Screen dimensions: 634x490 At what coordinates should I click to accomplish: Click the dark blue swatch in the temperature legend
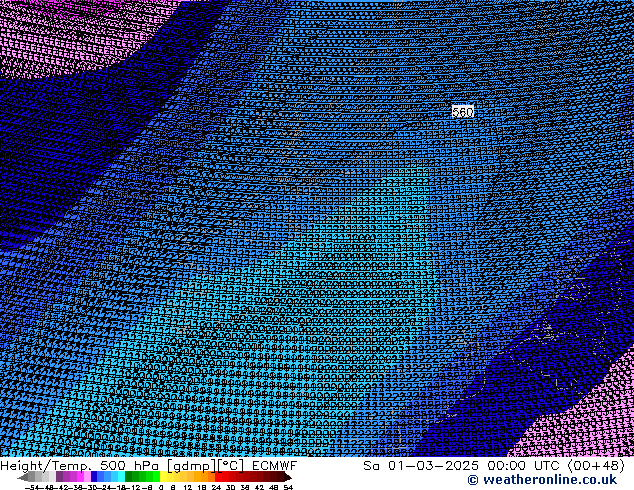pyautogui.click(x=94, y=476)
